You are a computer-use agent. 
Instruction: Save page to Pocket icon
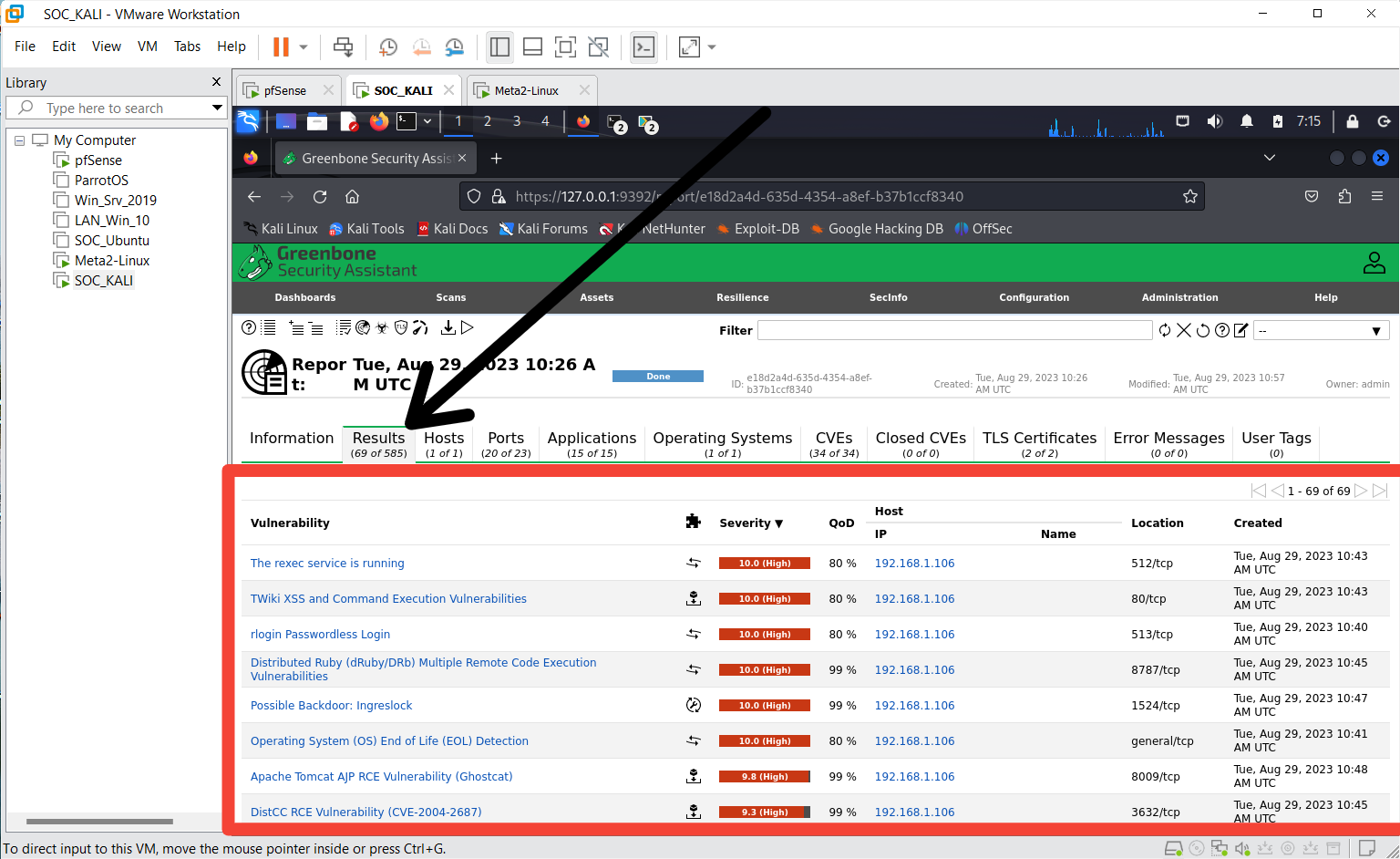pyautogui.click(x=1312, y=196)
